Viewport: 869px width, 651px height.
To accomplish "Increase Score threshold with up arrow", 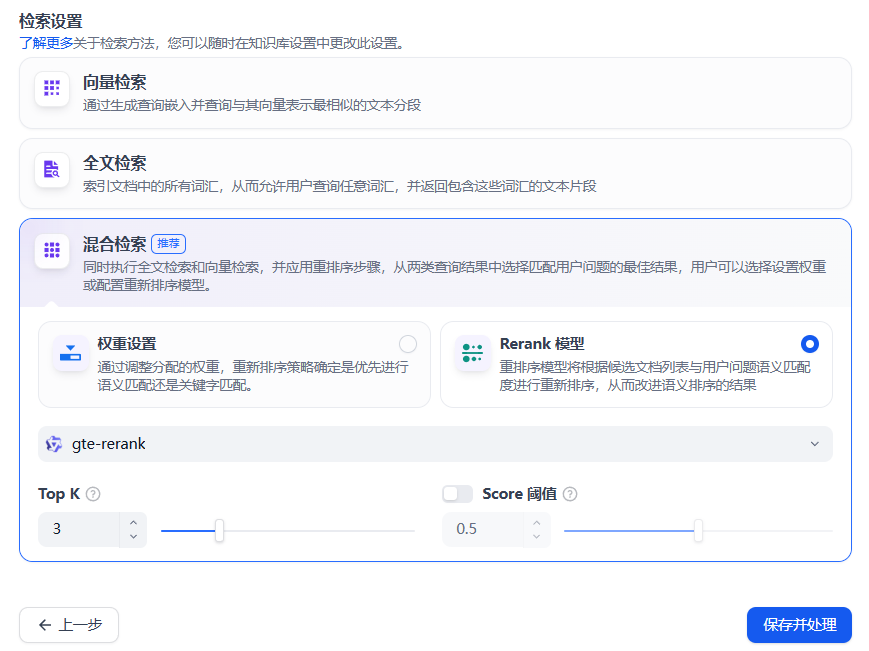I will pos(536,522).
